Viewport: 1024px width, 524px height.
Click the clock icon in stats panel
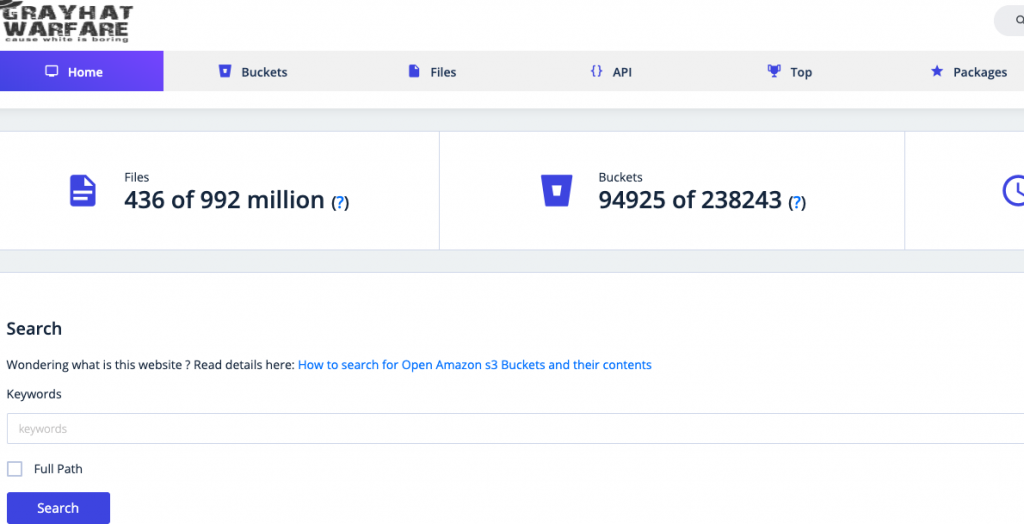pos(1014,191)
